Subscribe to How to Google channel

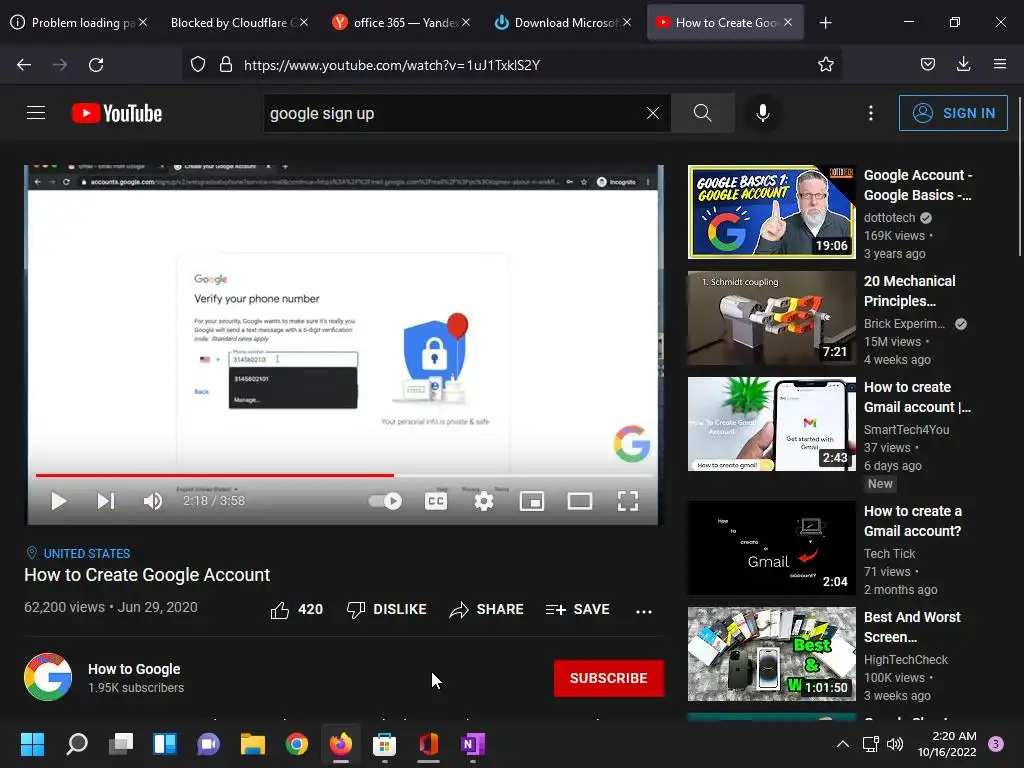pos(609,679)
